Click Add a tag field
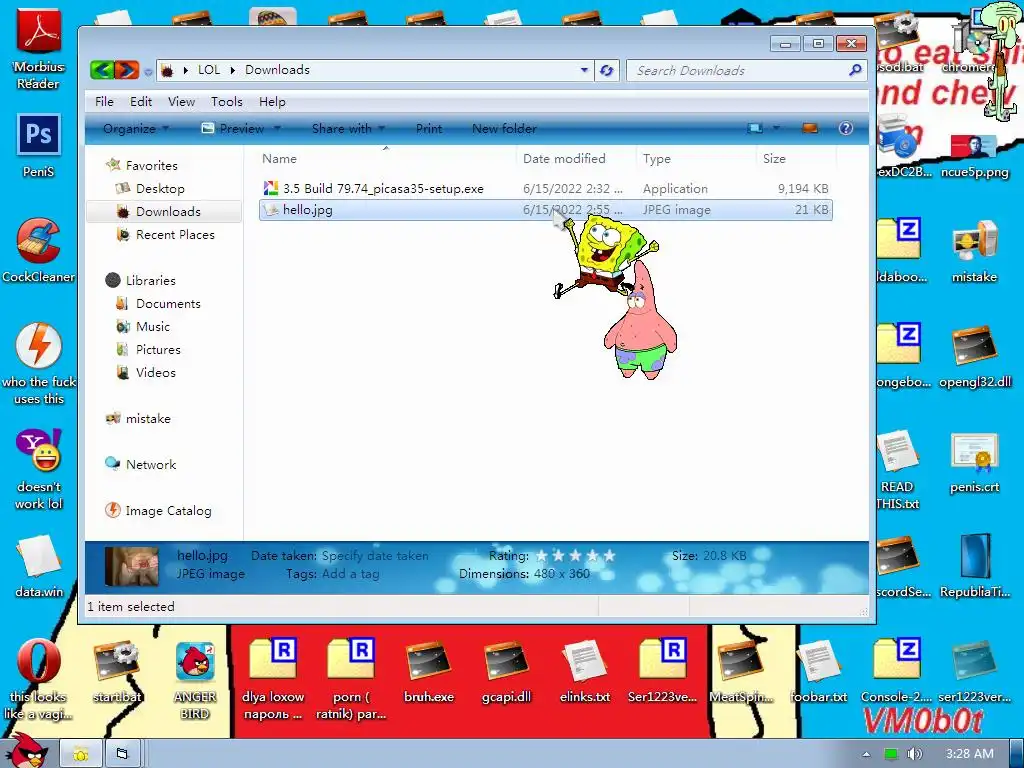 (351, 574)
